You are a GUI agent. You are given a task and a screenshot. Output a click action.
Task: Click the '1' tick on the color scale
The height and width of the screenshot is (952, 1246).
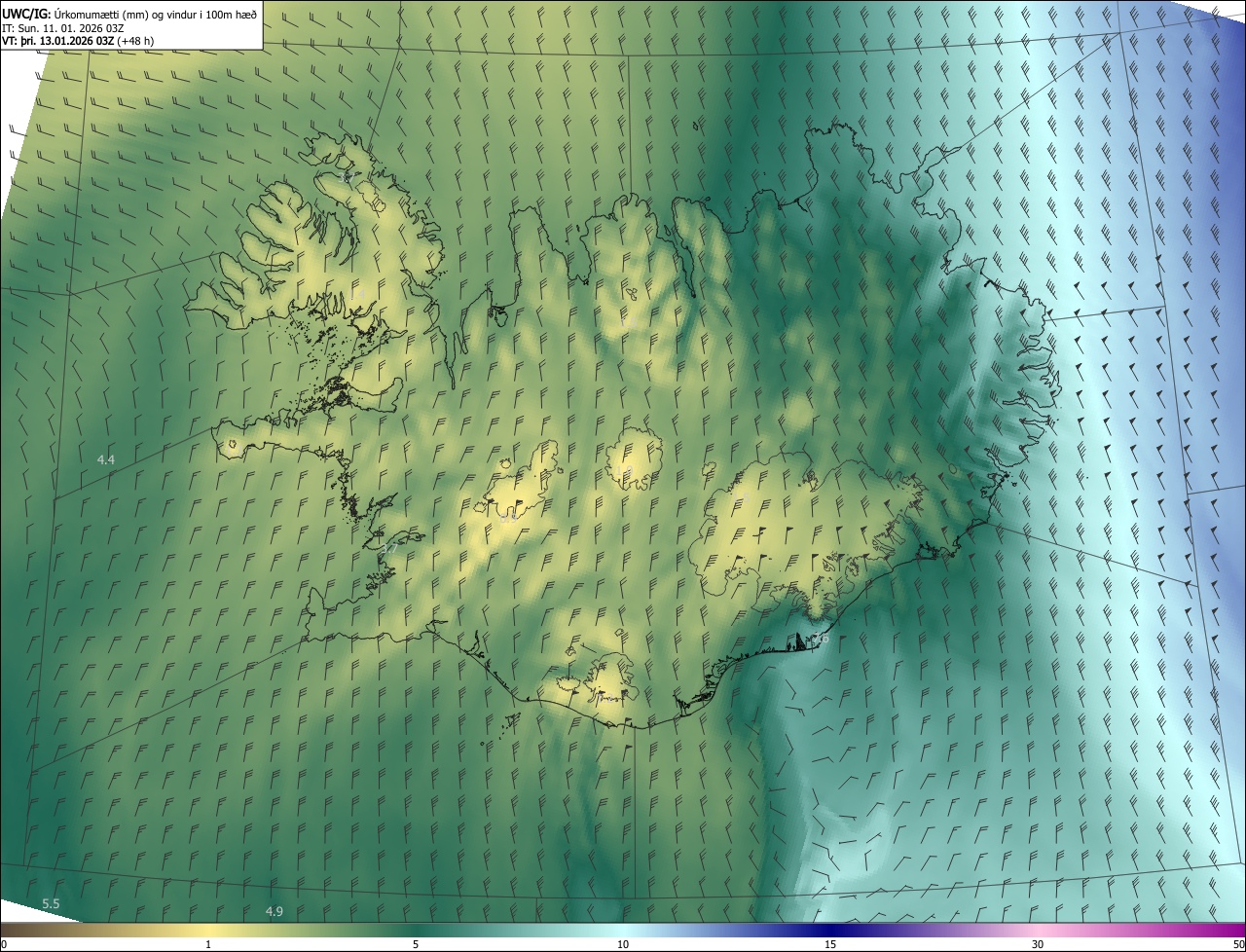pos(208,944)
